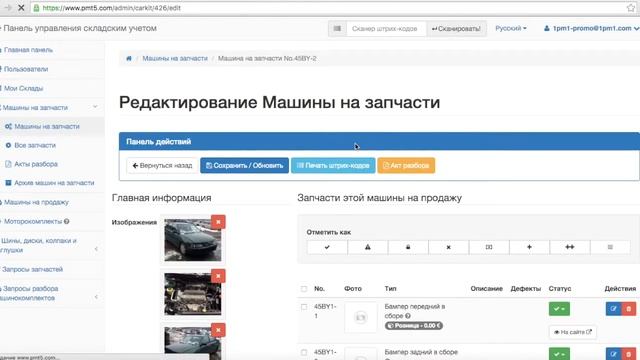Open Запросы запчастей in sidebar

(x=32, y=269)
